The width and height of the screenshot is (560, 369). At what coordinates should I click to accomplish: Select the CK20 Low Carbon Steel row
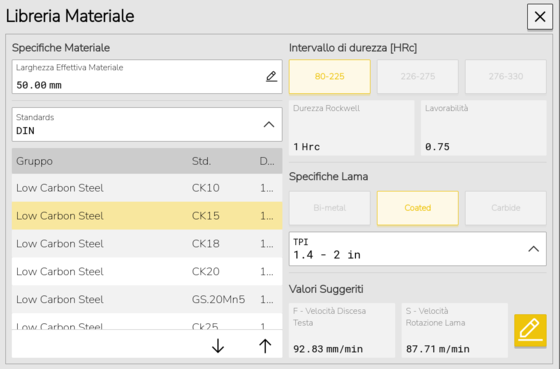tap(147, 271)
